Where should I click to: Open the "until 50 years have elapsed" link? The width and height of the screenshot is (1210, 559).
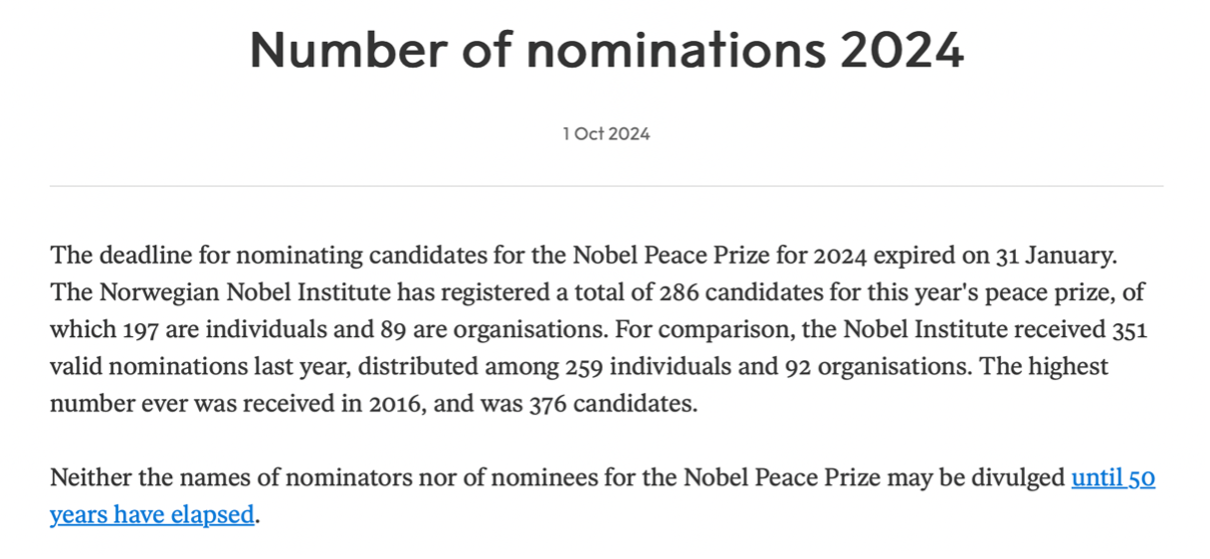(1112, 479)
